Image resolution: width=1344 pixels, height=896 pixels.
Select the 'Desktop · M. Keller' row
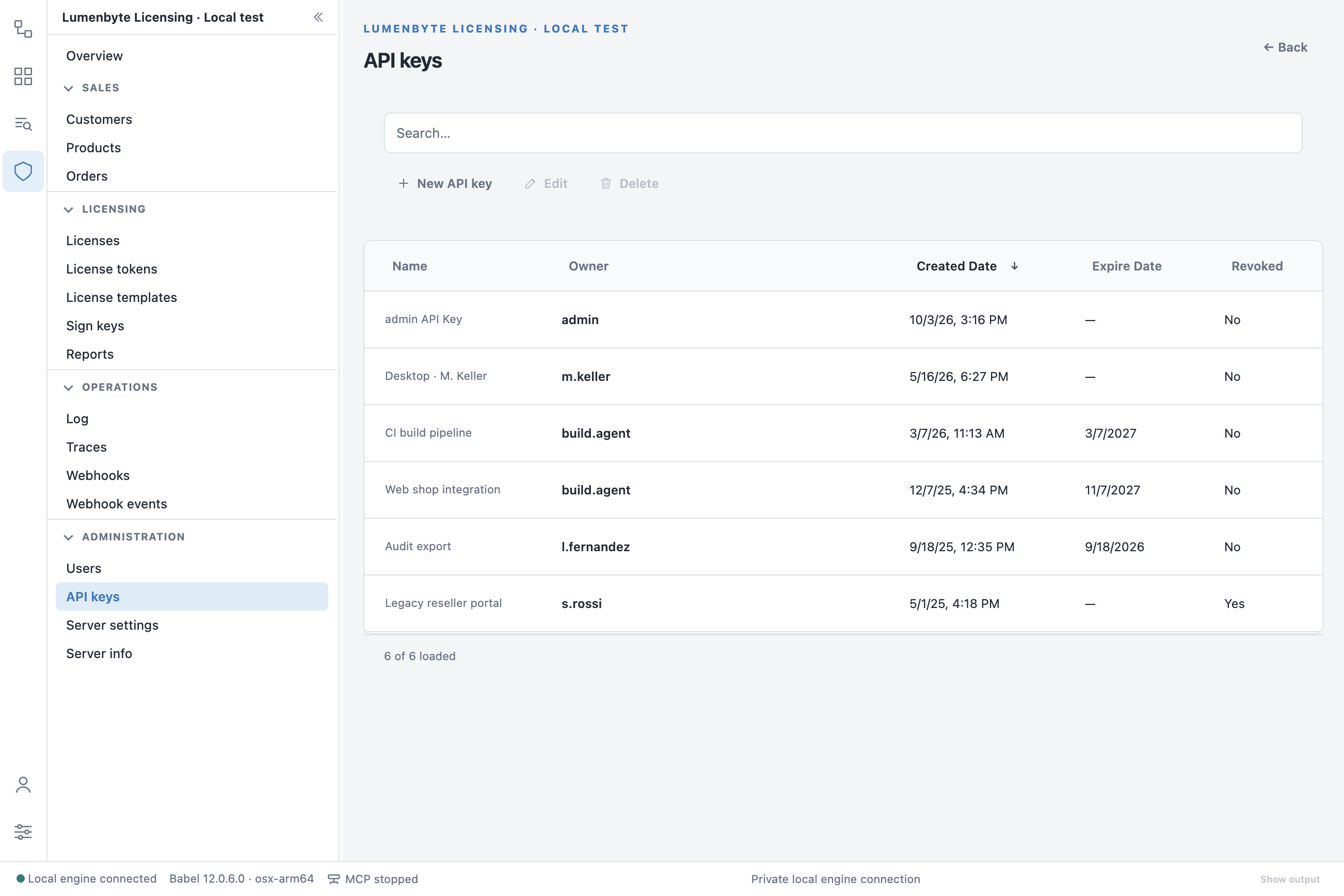click(x=843, y=377)
